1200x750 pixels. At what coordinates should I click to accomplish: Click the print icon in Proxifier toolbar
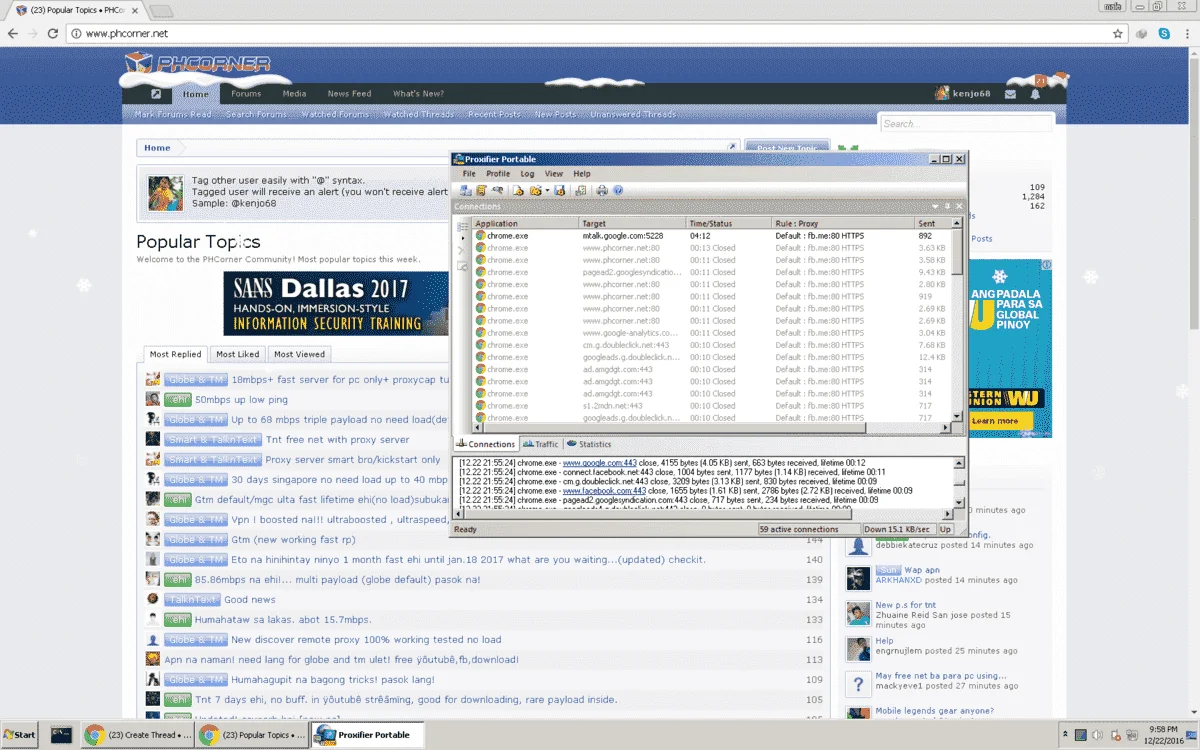click(x=602, y=190)
